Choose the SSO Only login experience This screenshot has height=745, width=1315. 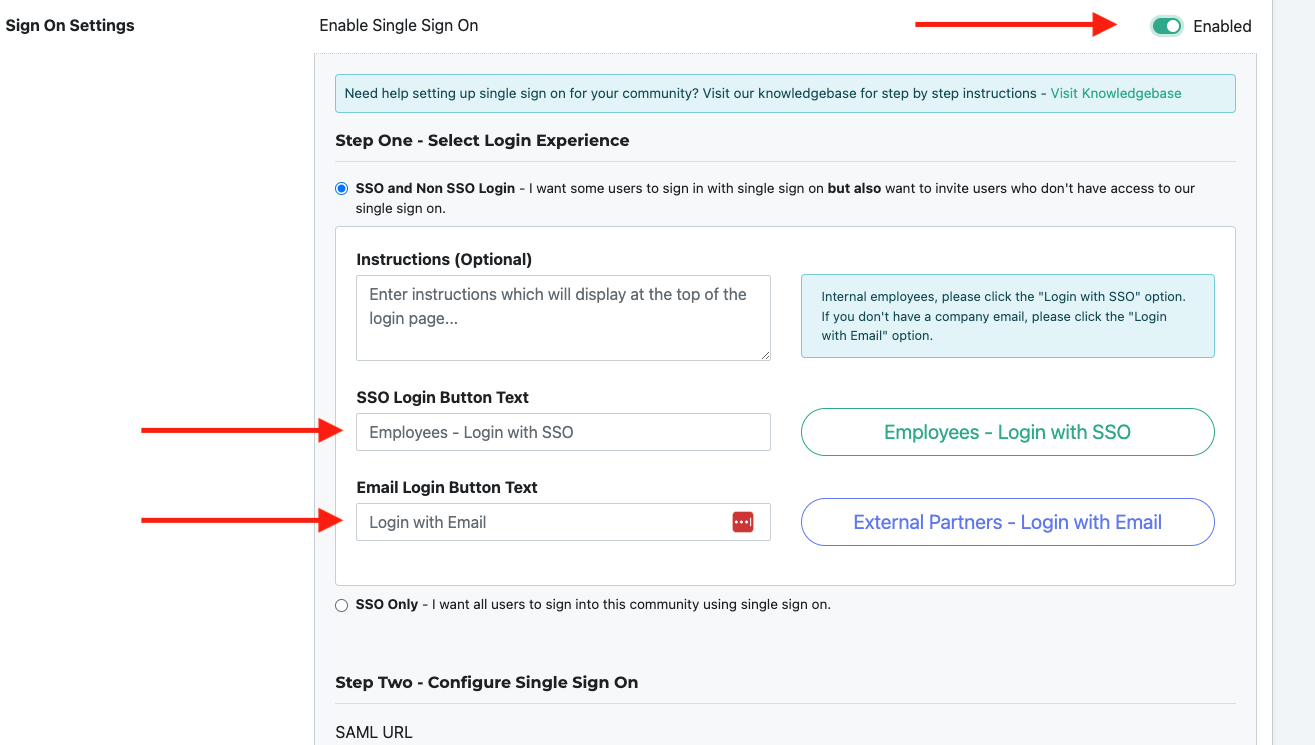point(341,605)
